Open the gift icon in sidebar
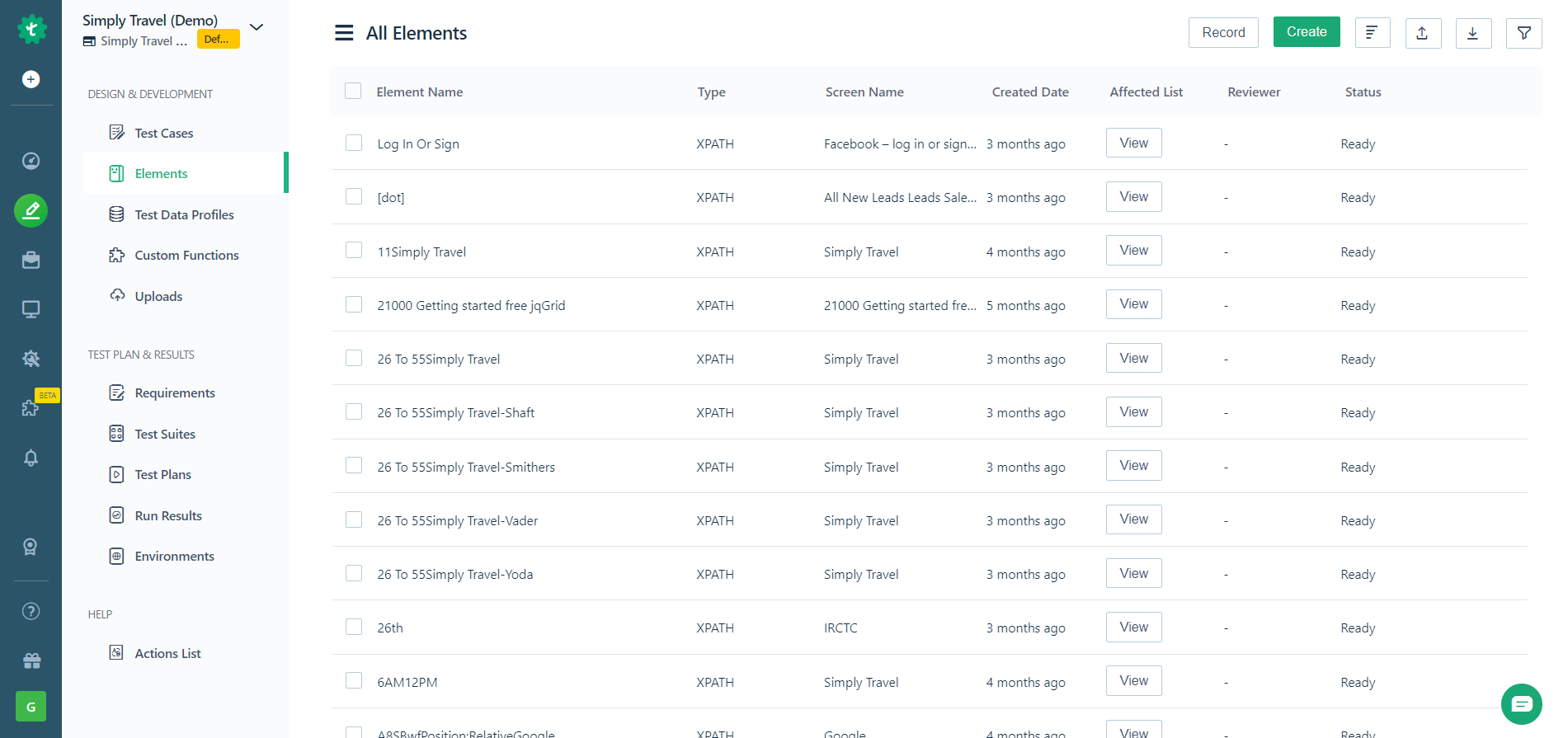Screen dimensions: 1568x738 pos(31,660)
